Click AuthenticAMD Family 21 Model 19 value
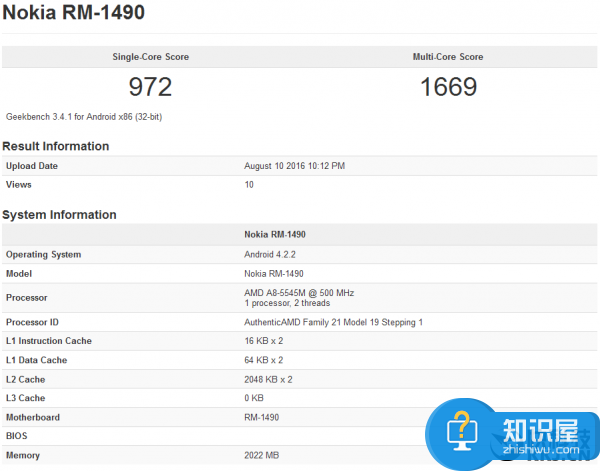Image resolution: width=600 pixels, height=471 pixels. [333, 322]
